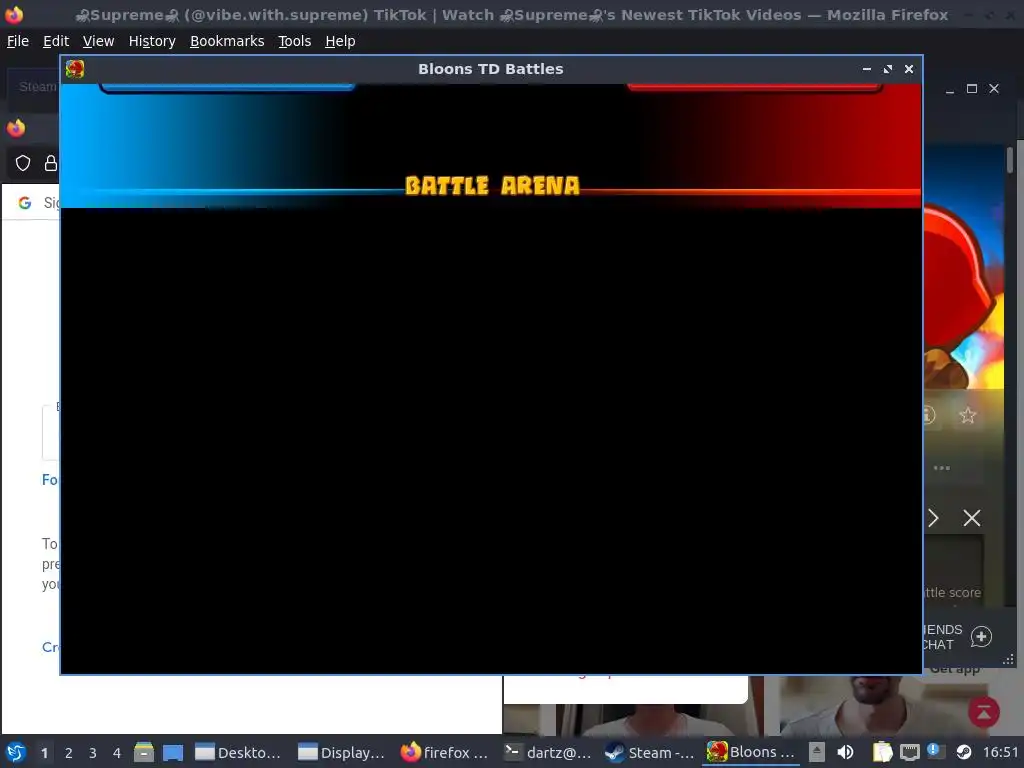Click the Steam window scrollbar
1024x768 pixels.
click(1010, 160)
